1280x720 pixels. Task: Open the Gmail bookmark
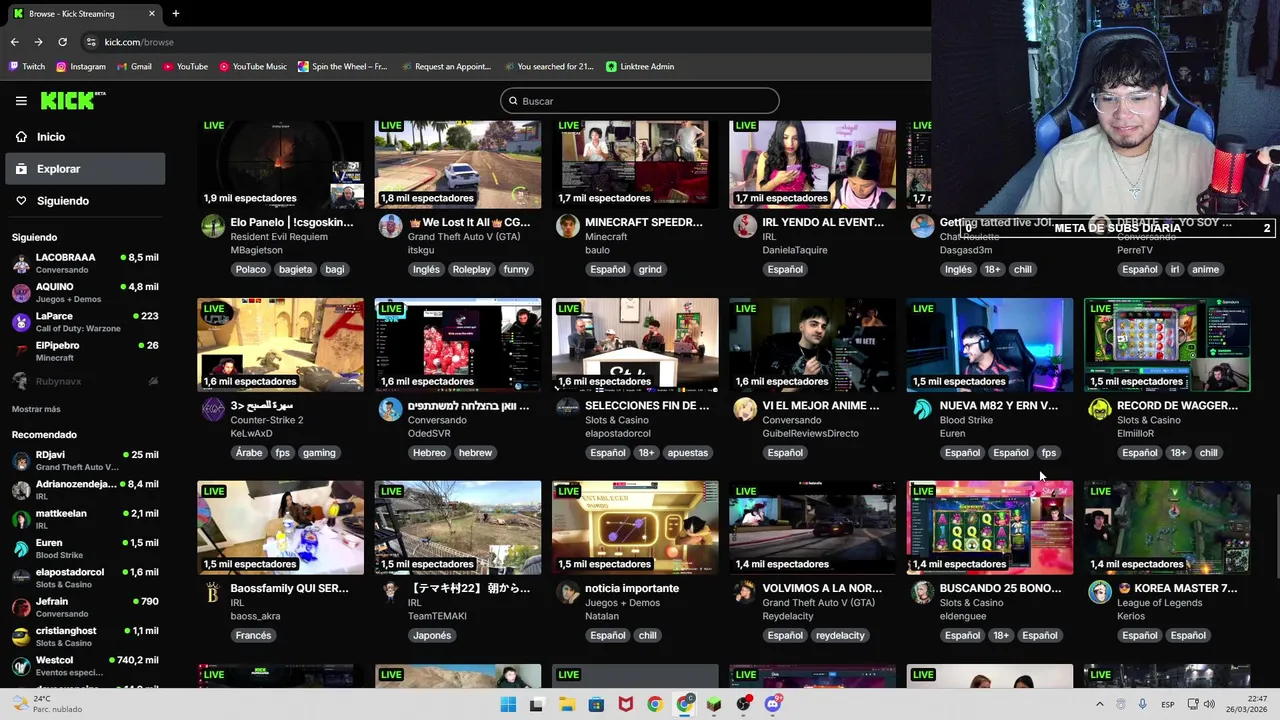(x=134, y=67)
